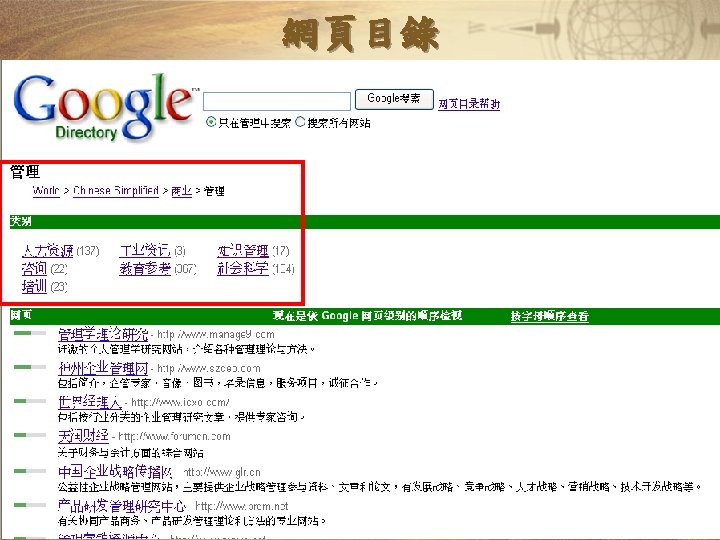Open the result linking to szceo.com

(103, 368)
